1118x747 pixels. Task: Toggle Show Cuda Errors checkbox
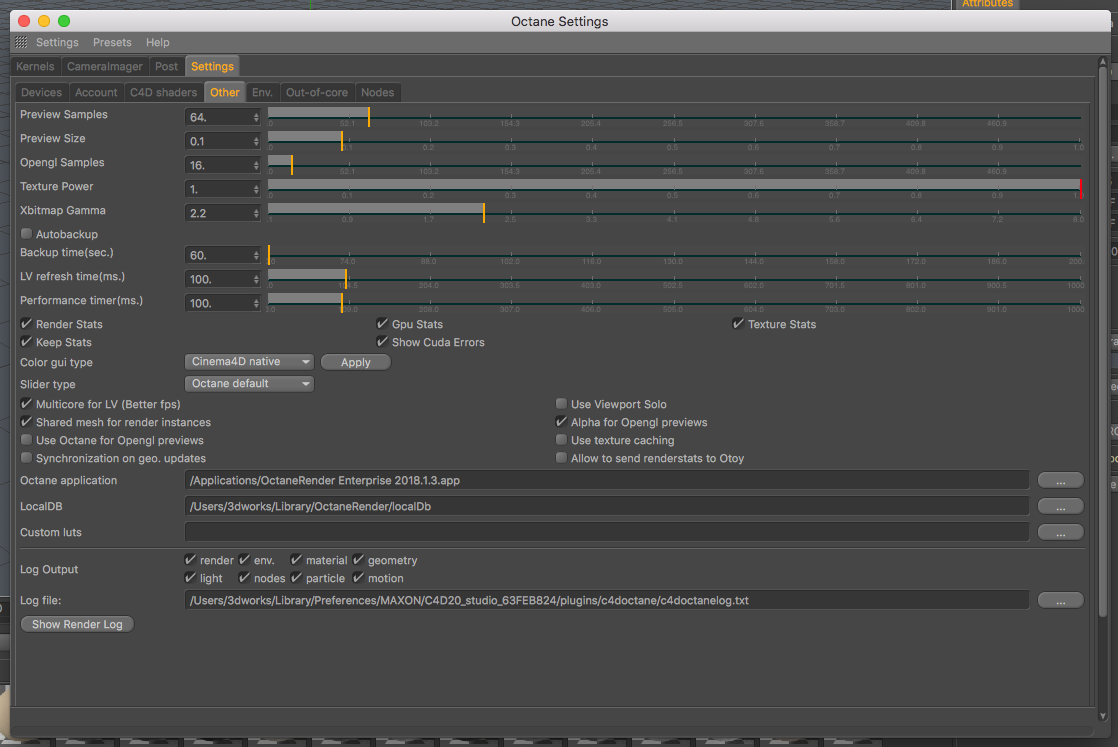[382, 342]
